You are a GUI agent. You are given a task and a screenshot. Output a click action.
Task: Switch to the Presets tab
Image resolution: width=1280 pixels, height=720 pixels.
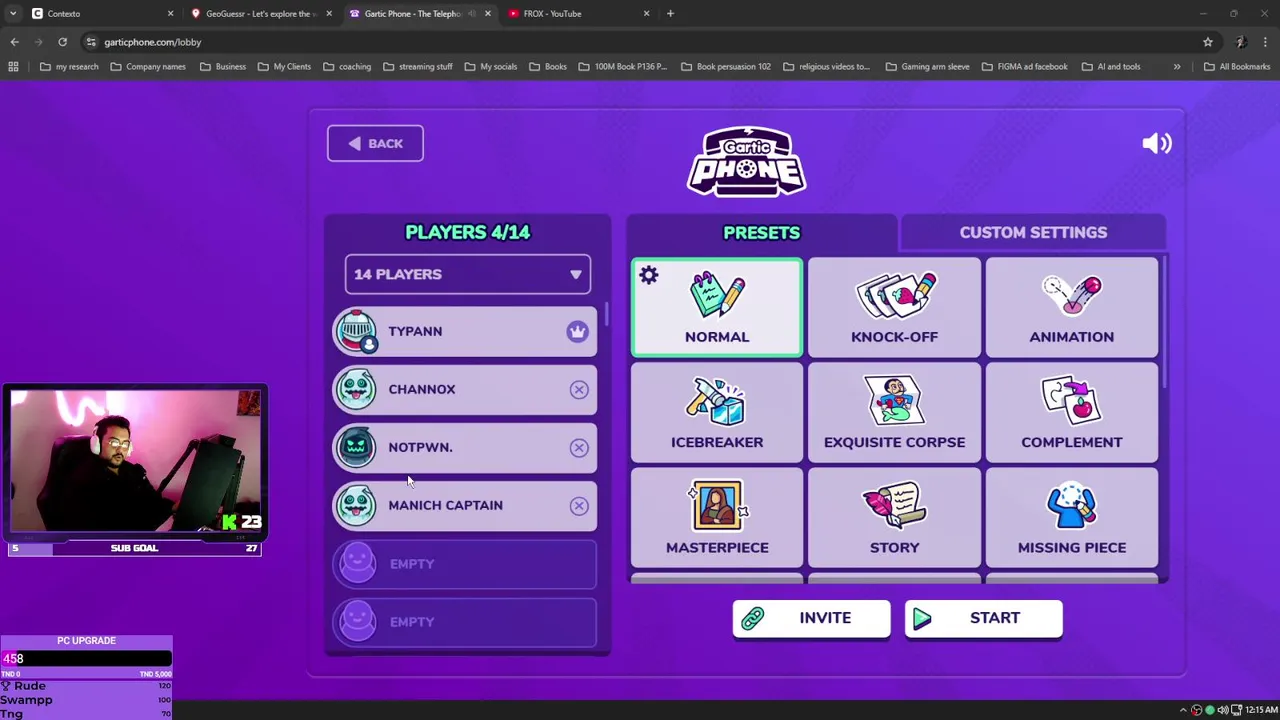762,232
